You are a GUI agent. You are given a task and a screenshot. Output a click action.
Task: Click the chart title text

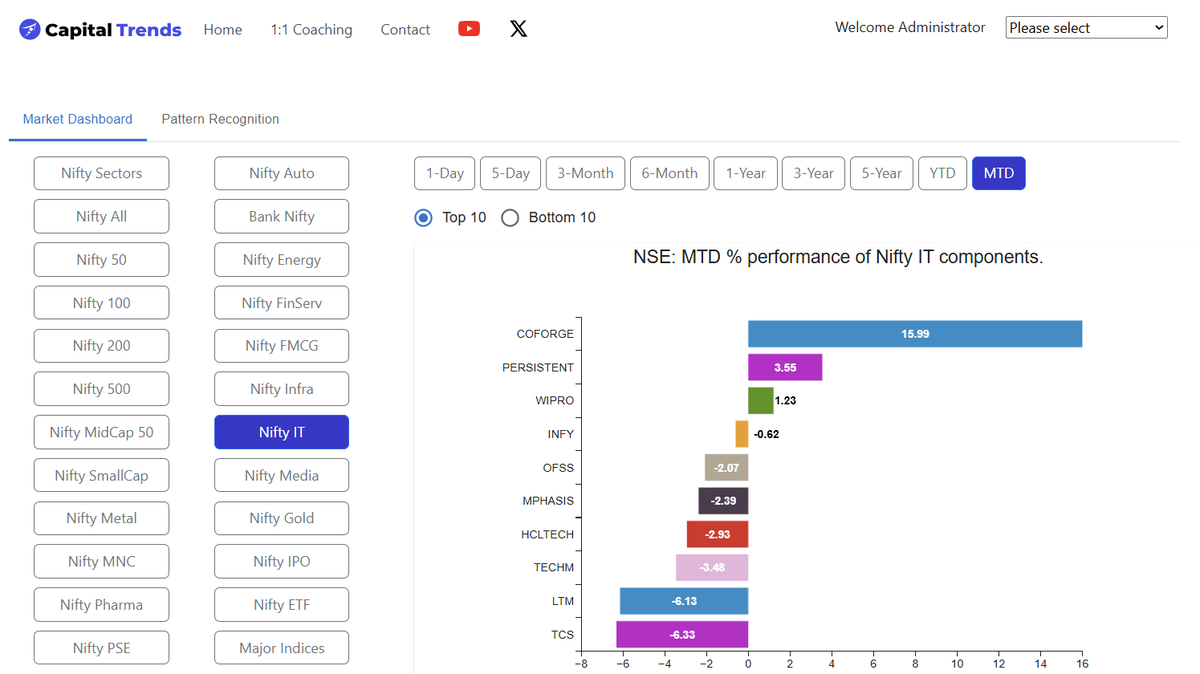click(x=838, y=257)
